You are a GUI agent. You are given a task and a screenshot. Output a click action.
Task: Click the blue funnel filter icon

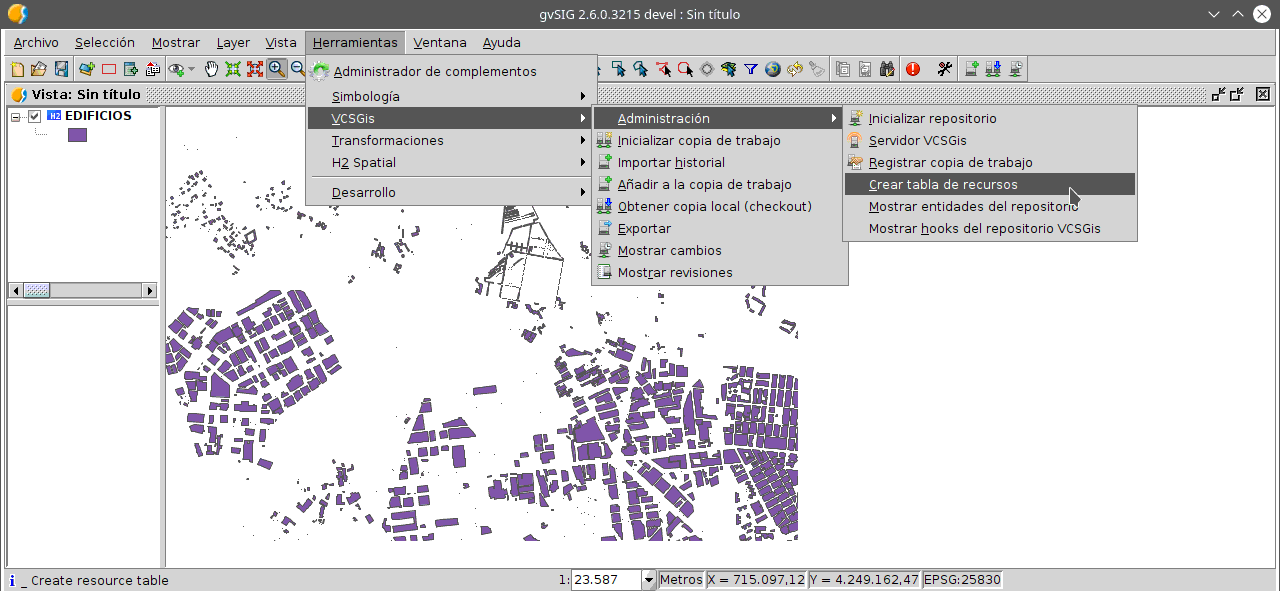[x=751, y=69]
